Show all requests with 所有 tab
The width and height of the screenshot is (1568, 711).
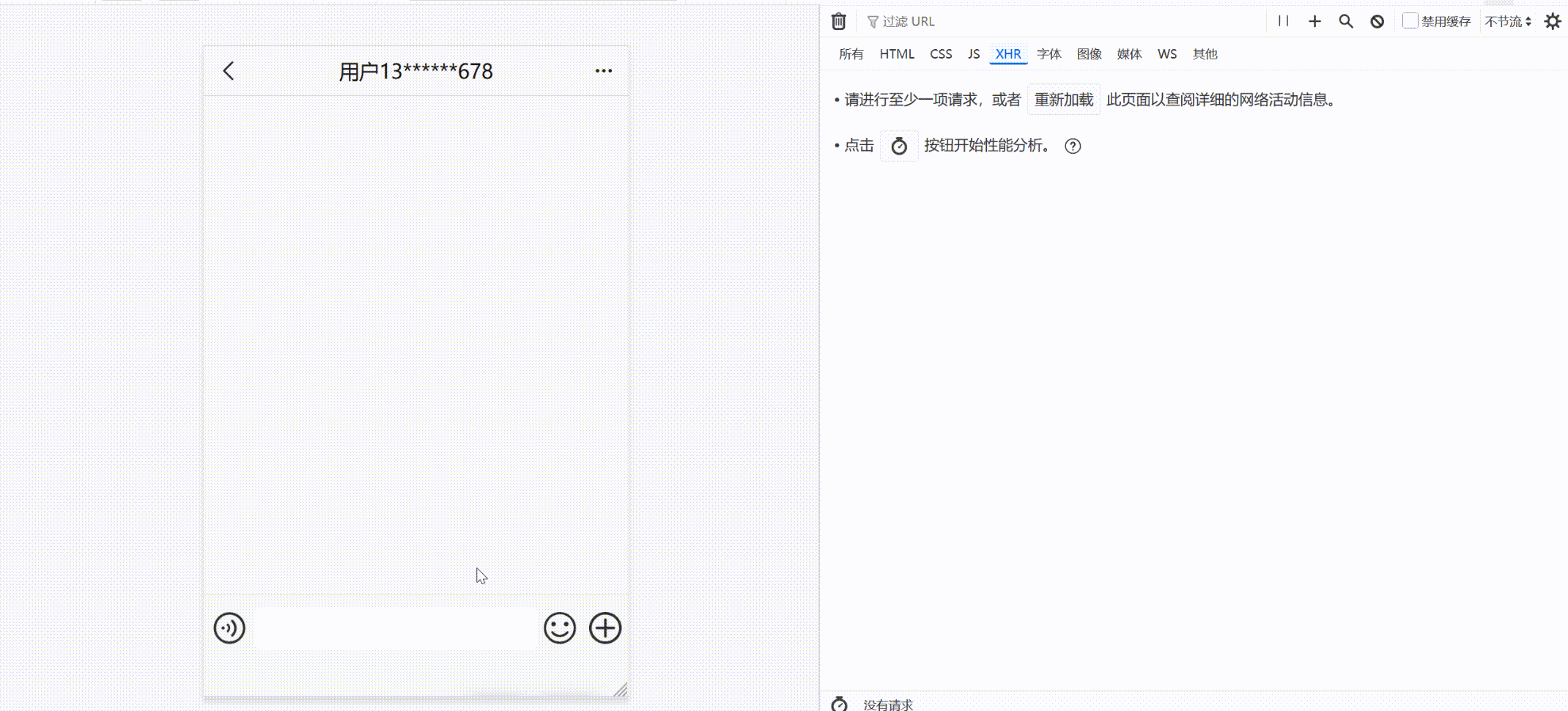(851, 54)
